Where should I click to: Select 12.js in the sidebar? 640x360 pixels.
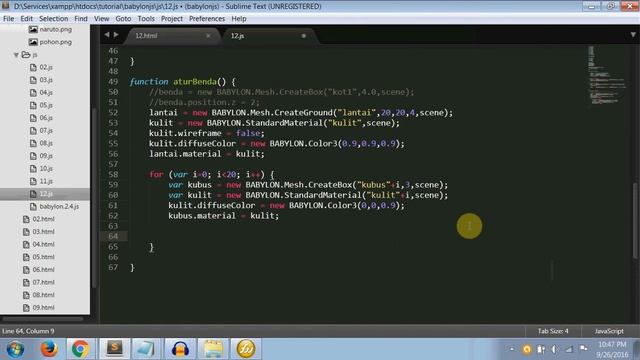(45, 194)
